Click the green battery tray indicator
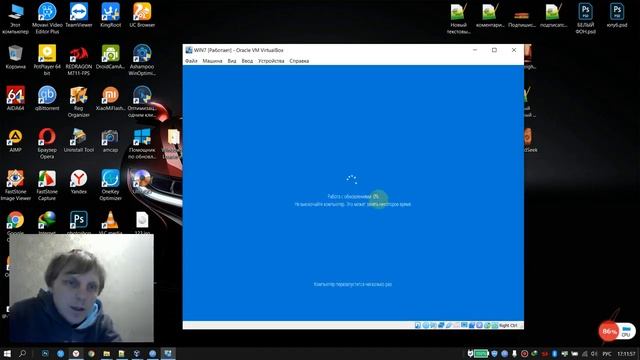The image size is (640, 360). pyautogui.click(x=481, y=353)
